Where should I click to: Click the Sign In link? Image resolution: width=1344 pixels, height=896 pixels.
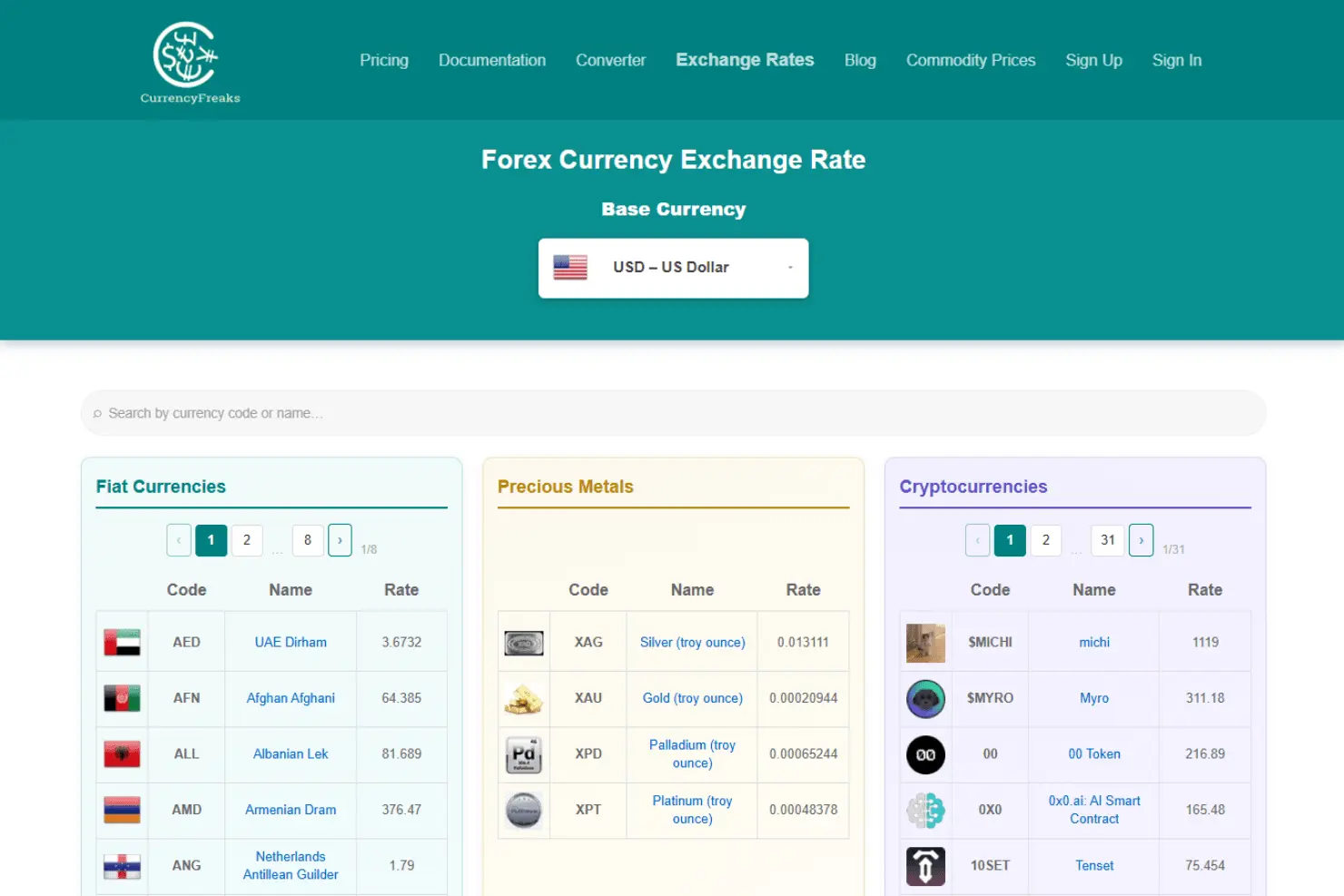tap(1177, 60)
